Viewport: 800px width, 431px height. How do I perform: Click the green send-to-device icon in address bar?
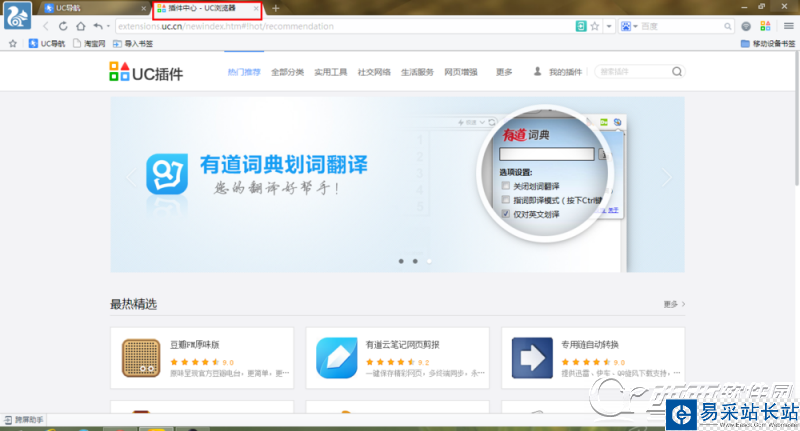point(581,26)
